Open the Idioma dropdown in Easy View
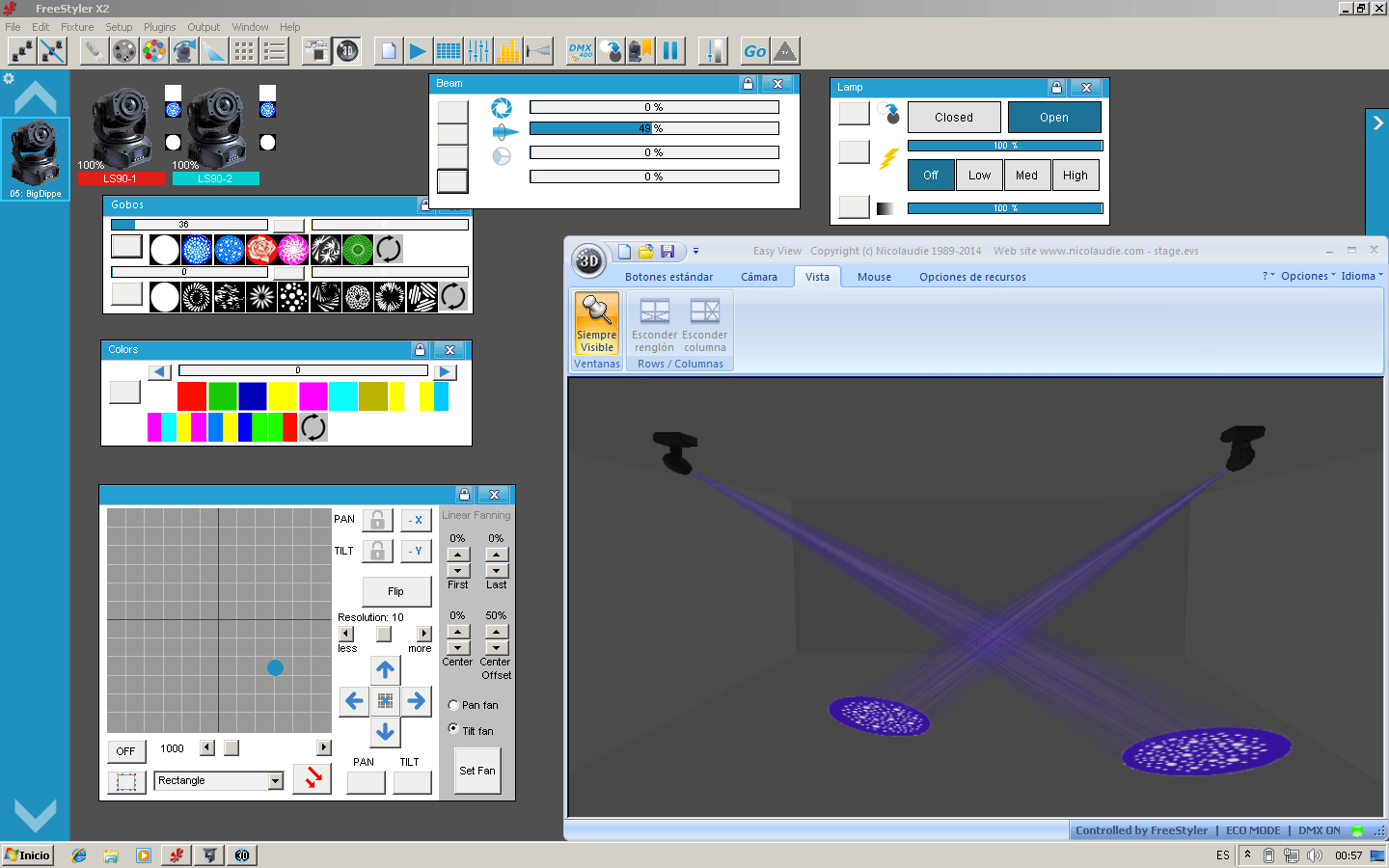The height and width of the screenshot is (868, 1389). (1361, 276)
